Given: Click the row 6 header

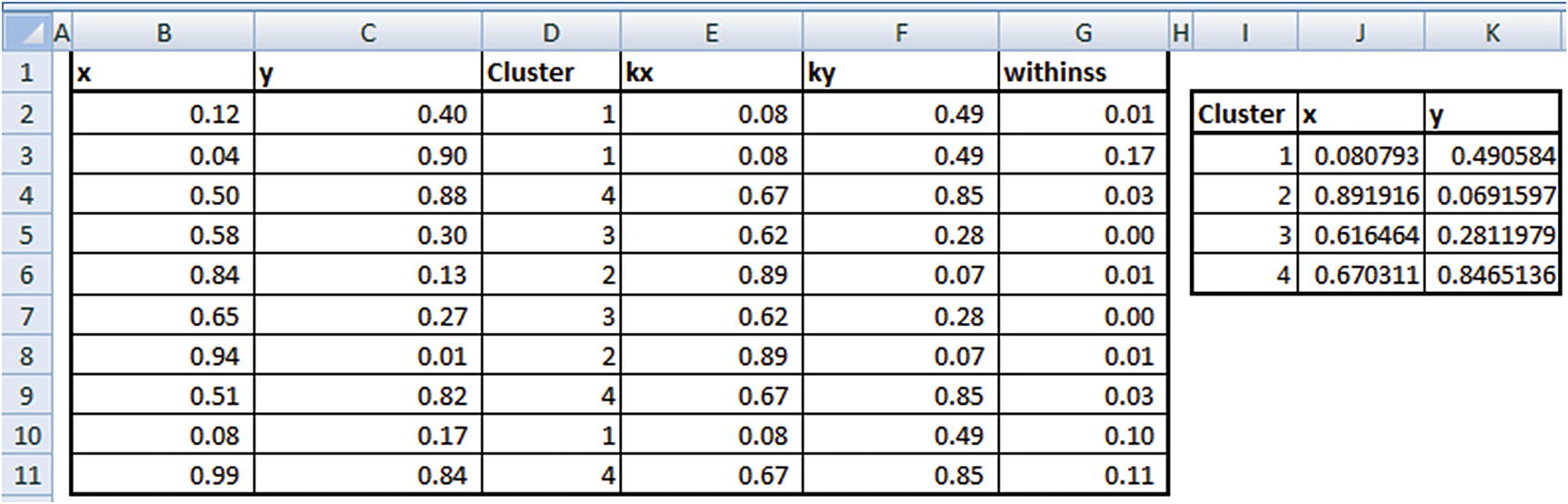Looking at the screenshot, I should click(25, 275).
